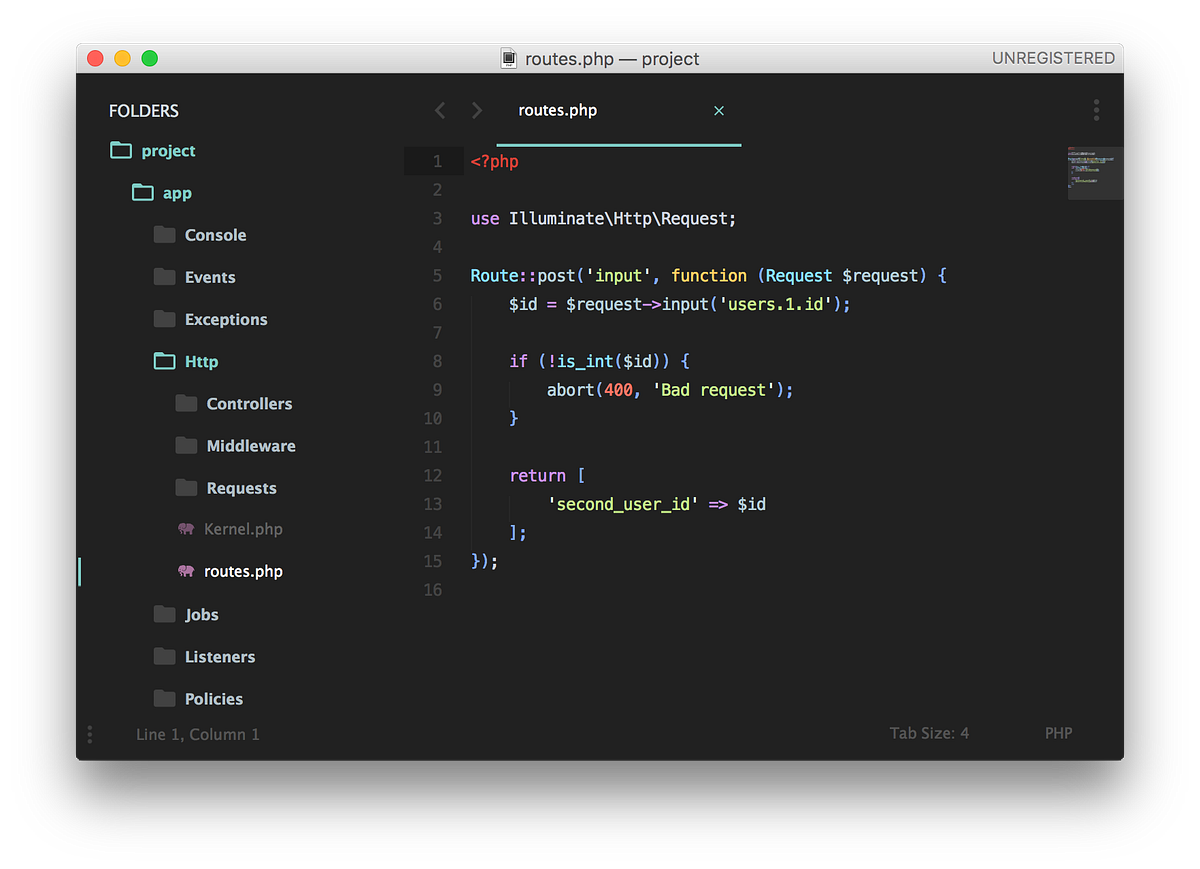Click the '<?php' opening tag
Viewport: 1200px width, 869px height.
(495, 161)
